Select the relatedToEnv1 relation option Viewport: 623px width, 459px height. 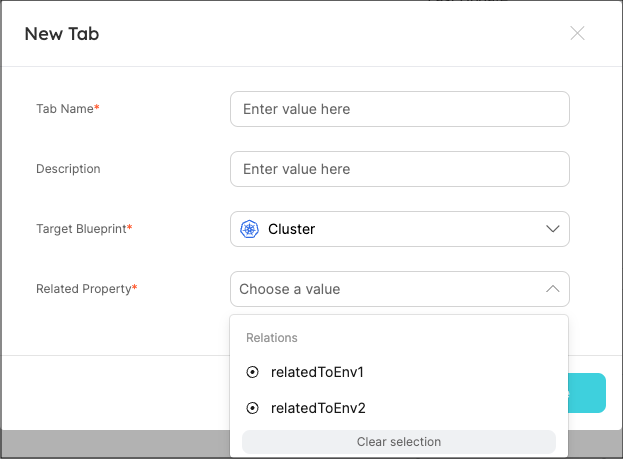399,372
